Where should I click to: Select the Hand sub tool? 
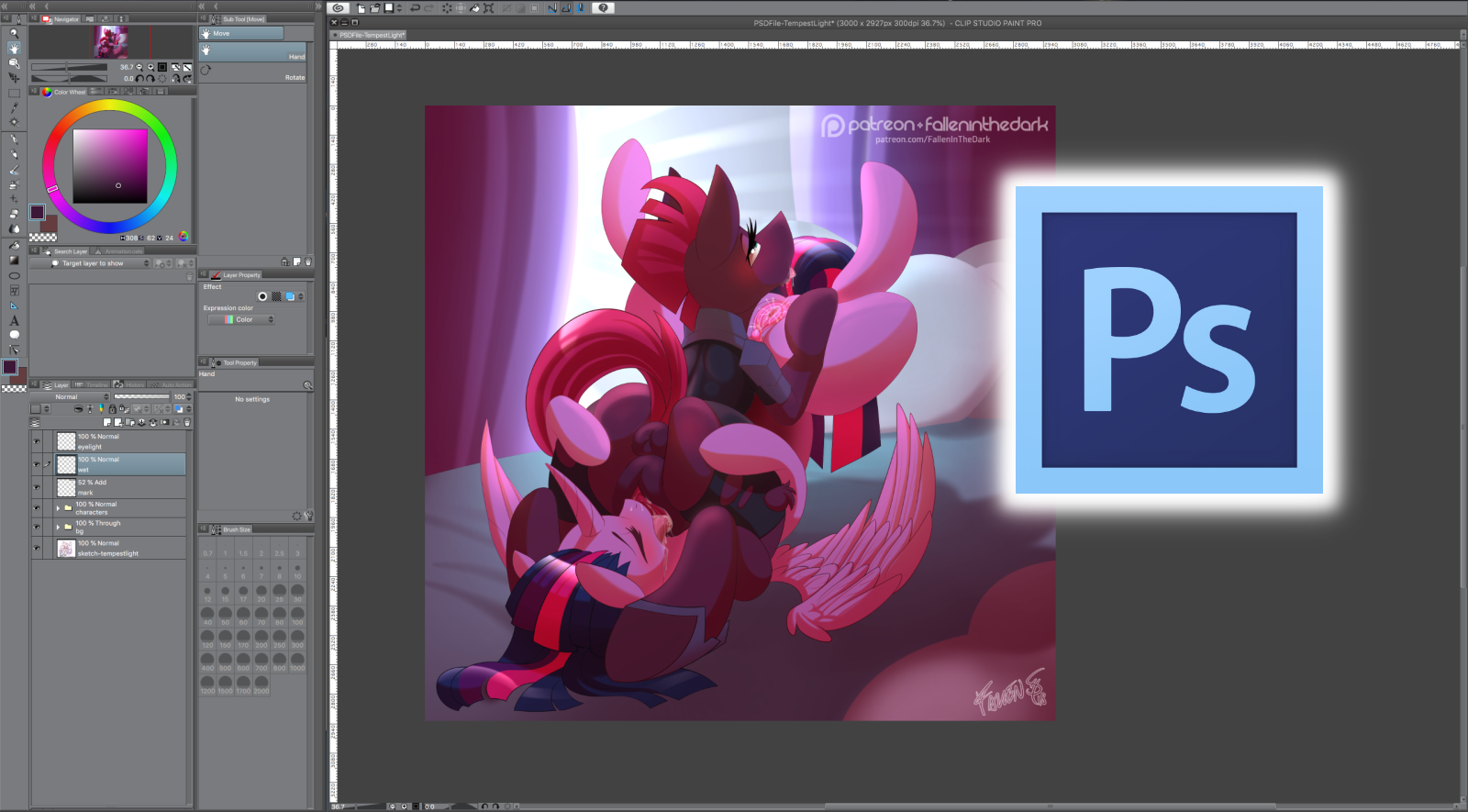coord(253,51)
